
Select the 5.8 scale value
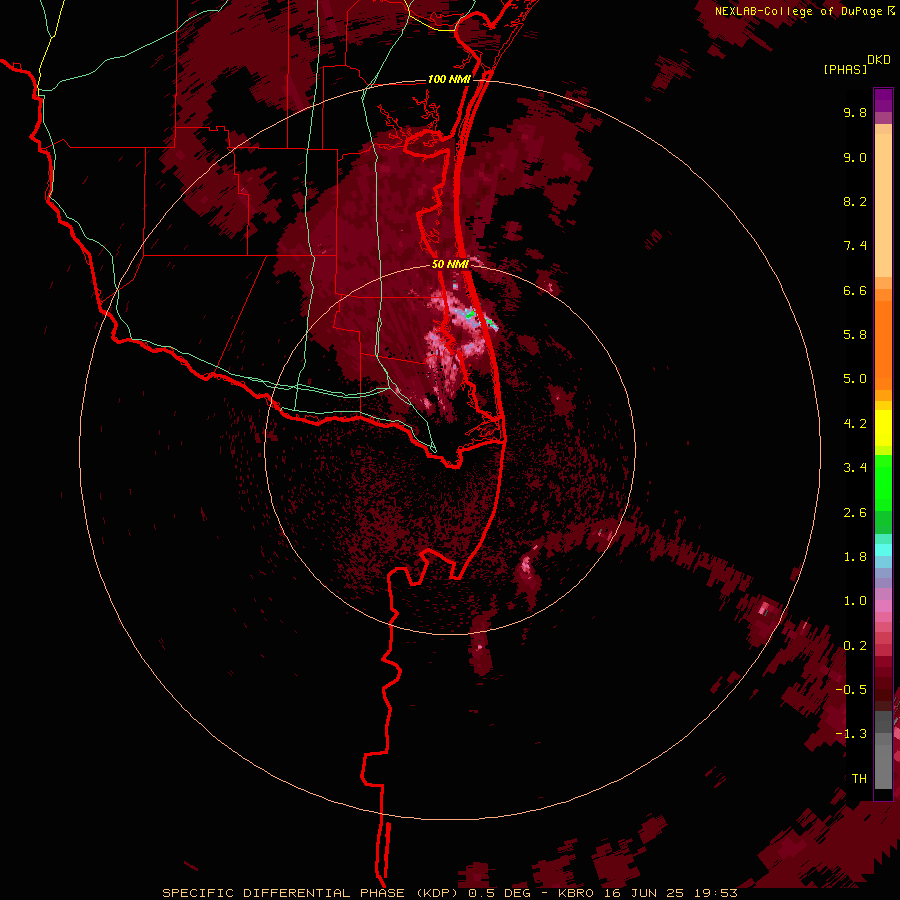point(855,335)
